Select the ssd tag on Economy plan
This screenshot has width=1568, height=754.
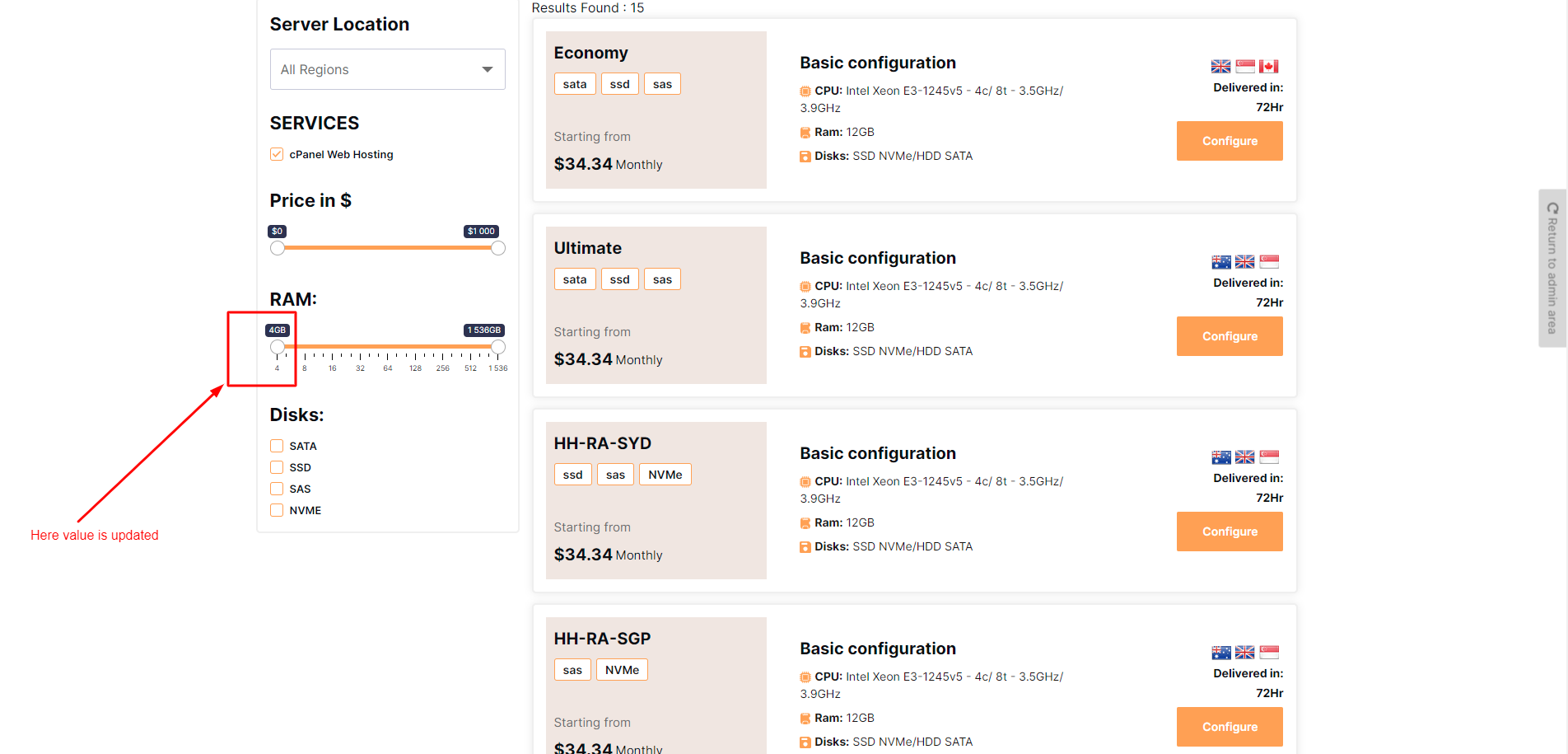point(619,84)
